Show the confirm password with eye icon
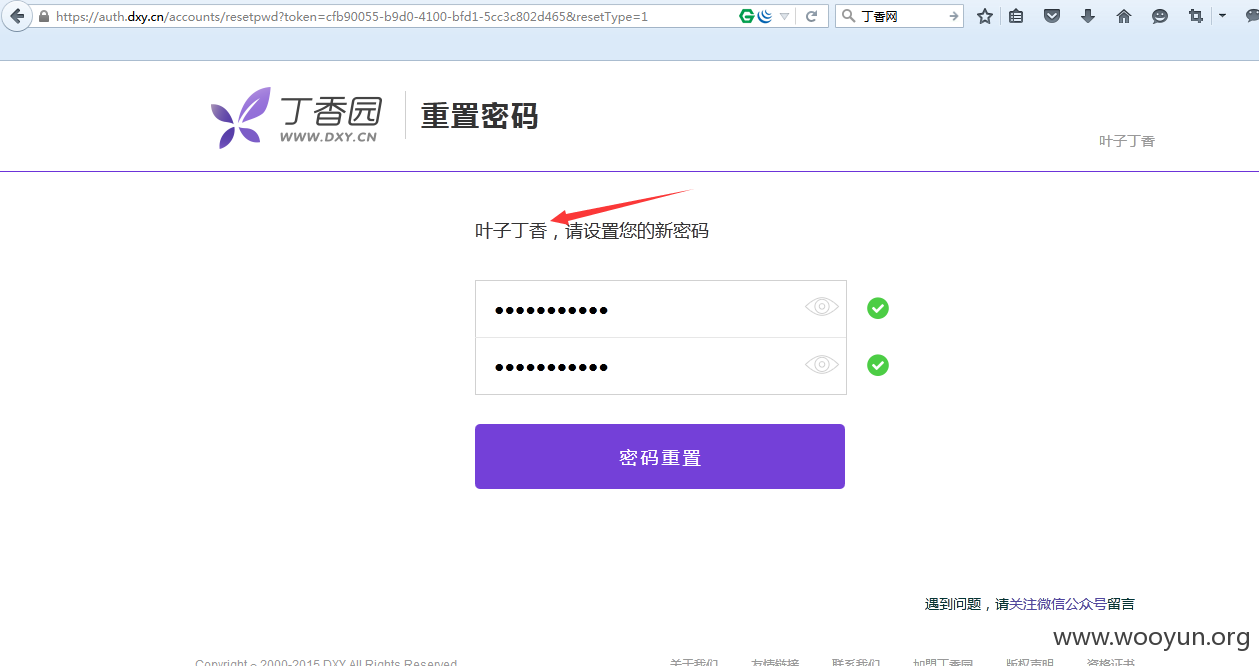 point(822,365)
